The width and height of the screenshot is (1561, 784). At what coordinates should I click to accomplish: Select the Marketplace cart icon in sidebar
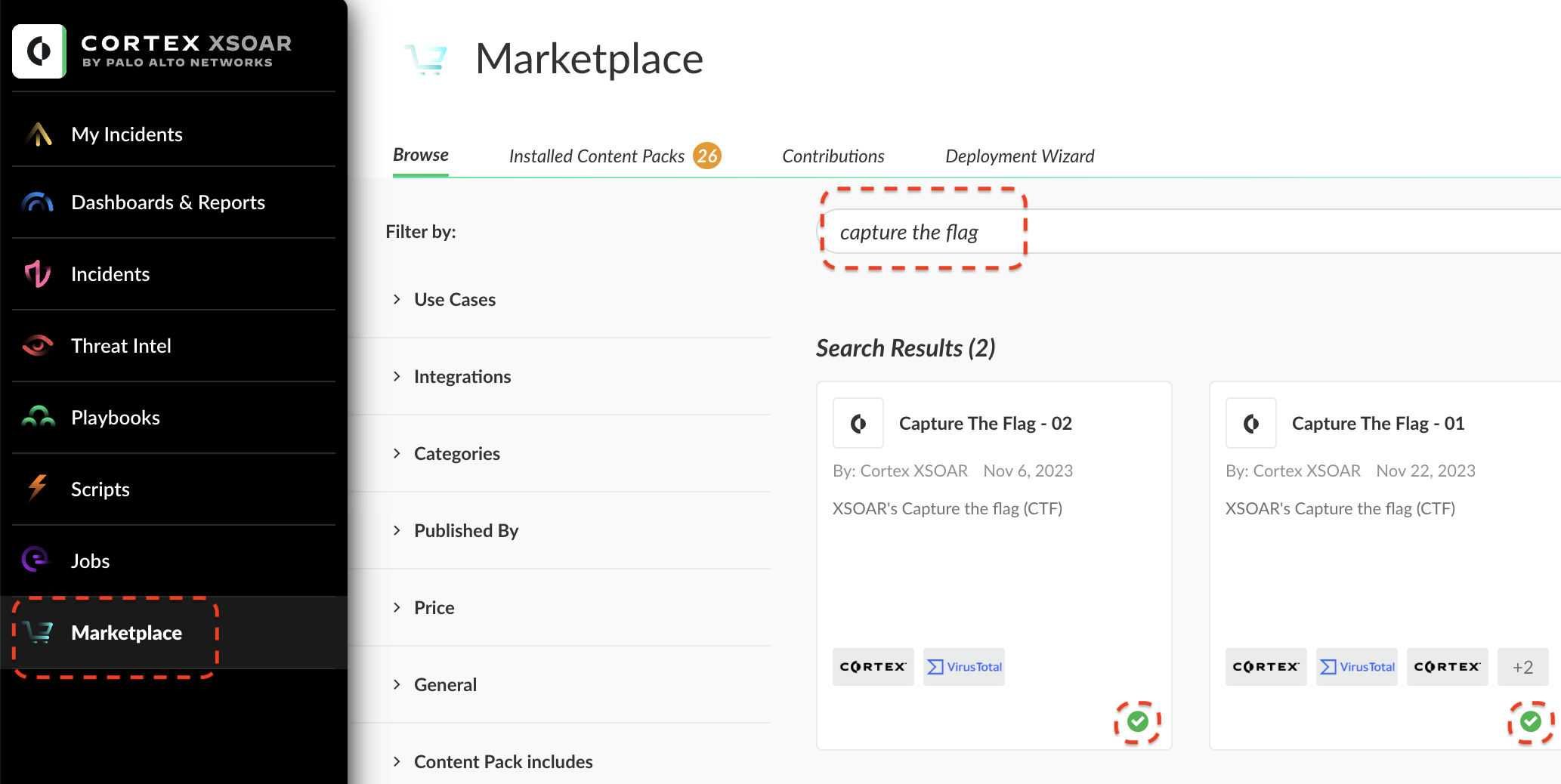(x=39, y=632)
